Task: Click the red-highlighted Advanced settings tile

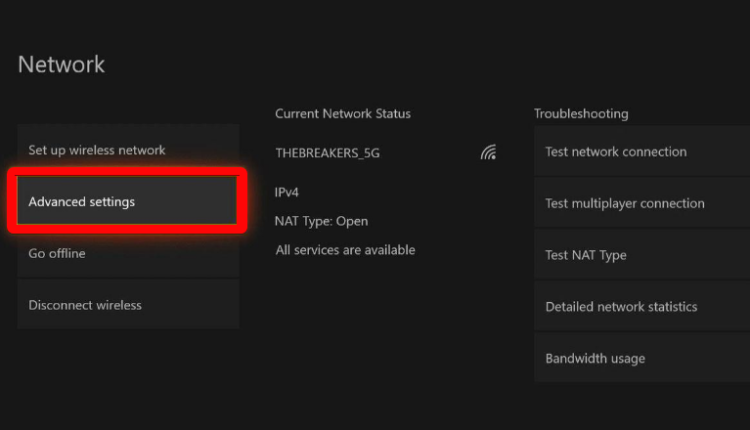Action: click(128, 202)
